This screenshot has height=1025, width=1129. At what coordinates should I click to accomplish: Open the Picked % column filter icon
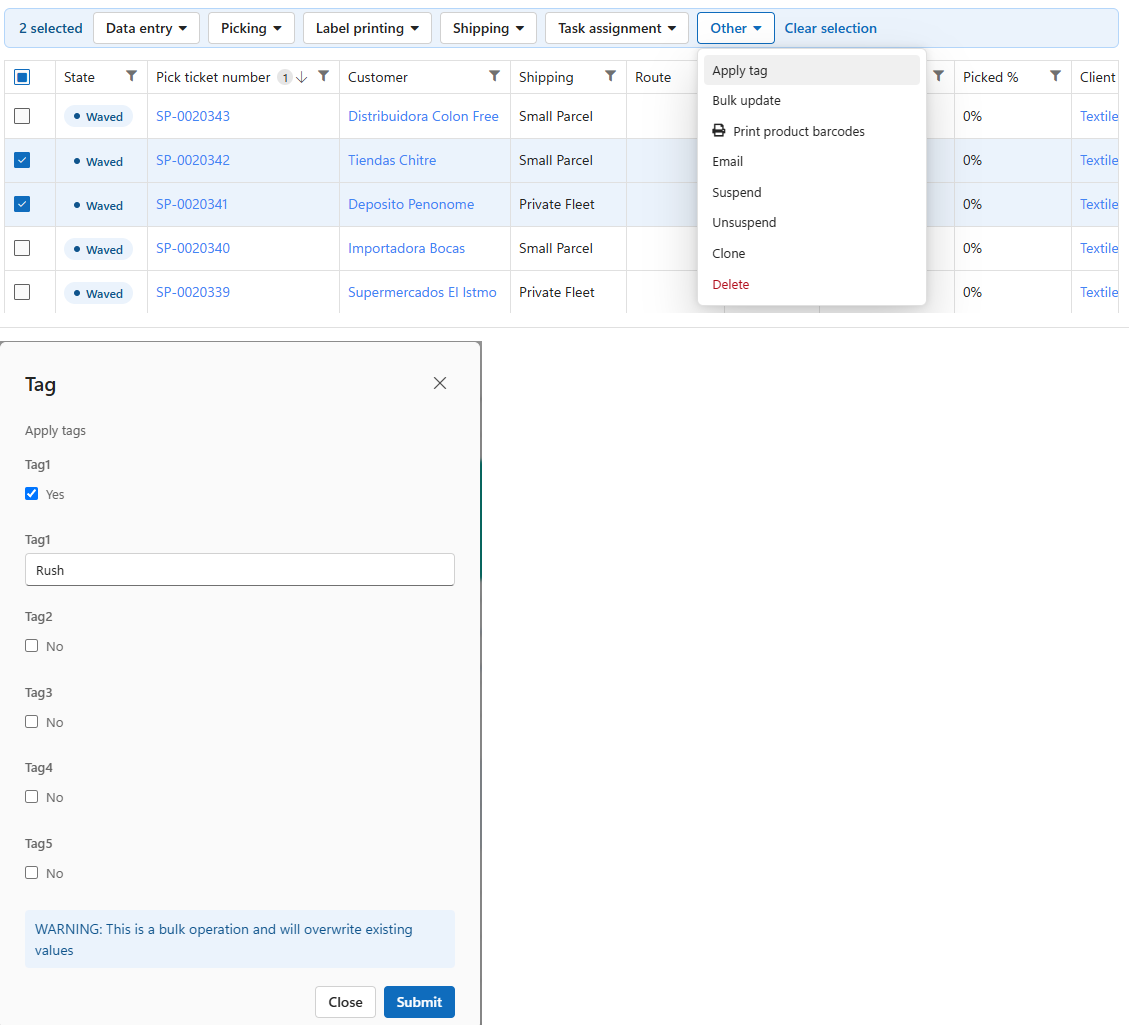click(1056, 76)
